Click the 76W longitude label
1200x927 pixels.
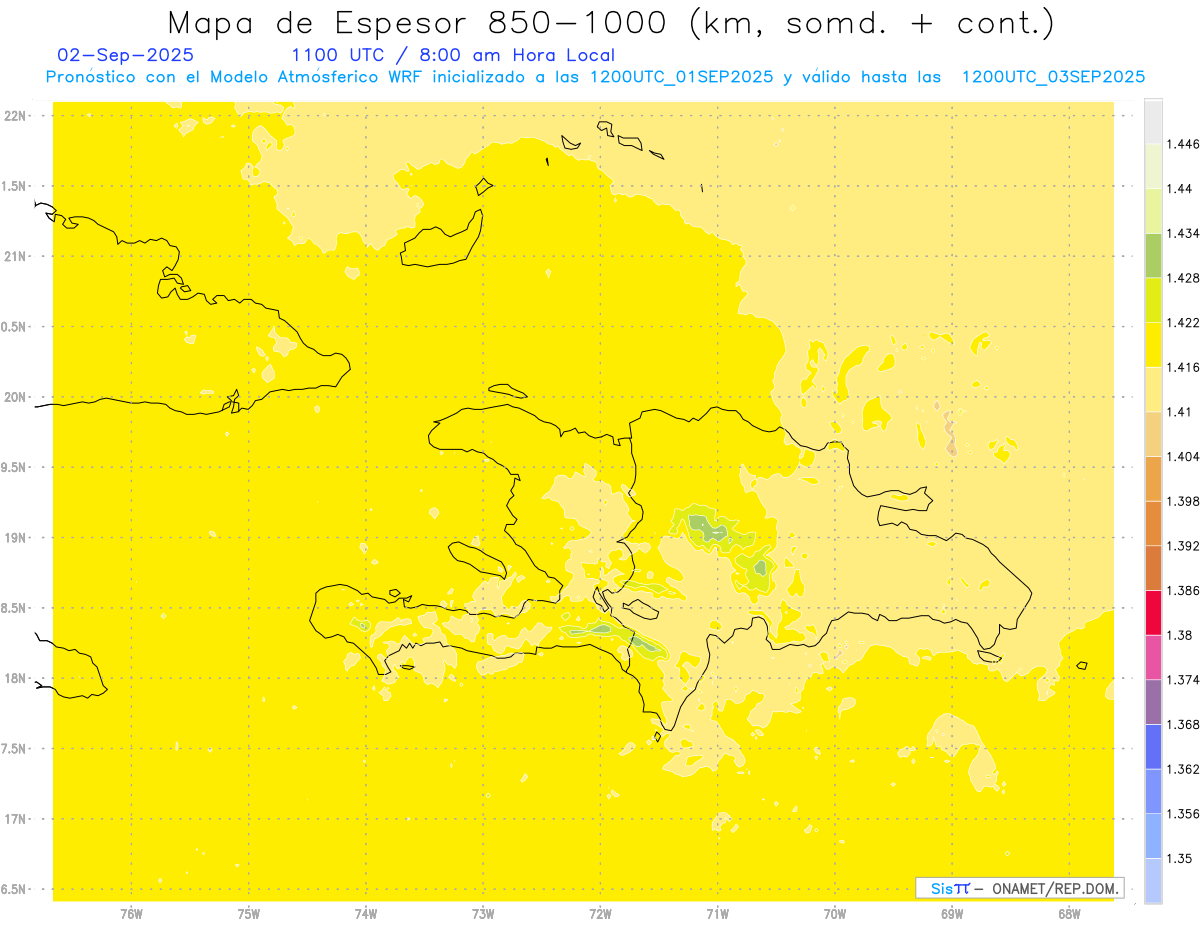pos(131,913)
